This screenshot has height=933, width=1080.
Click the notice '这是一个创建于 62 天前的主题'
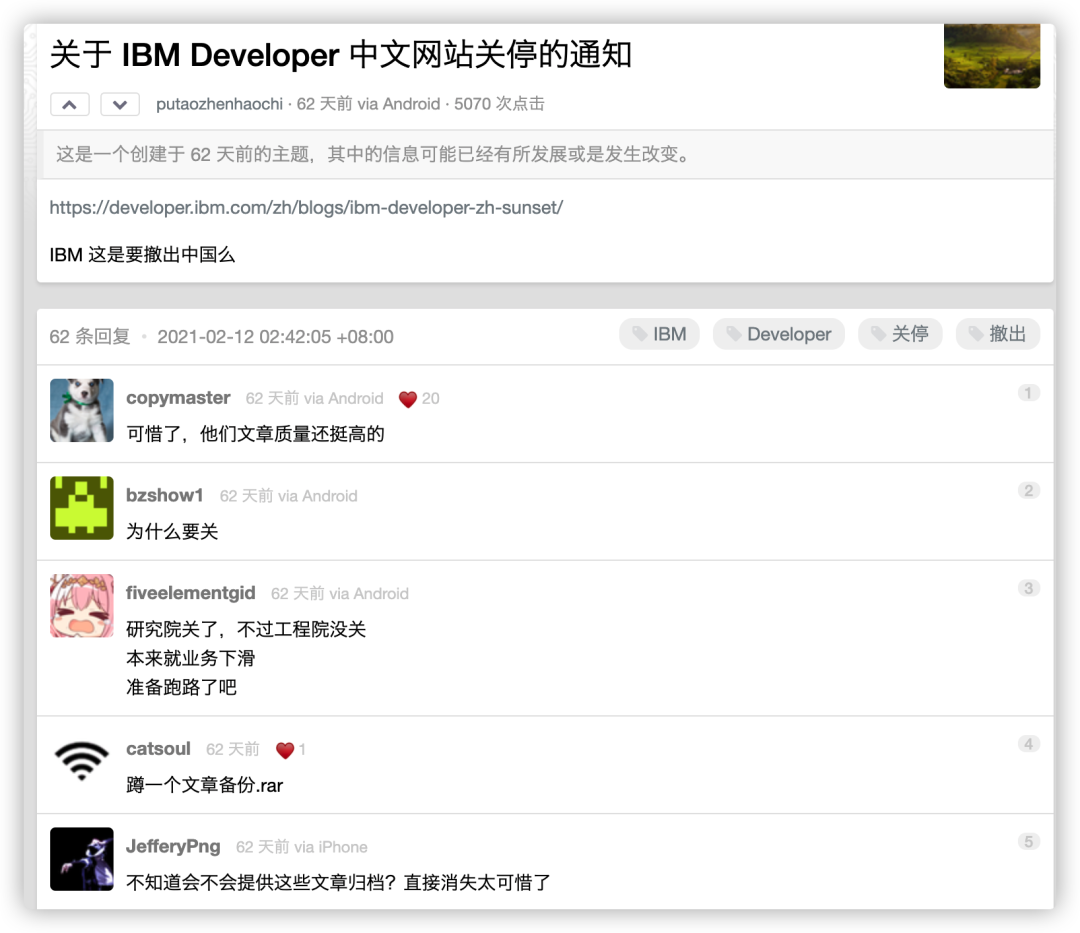185,154
